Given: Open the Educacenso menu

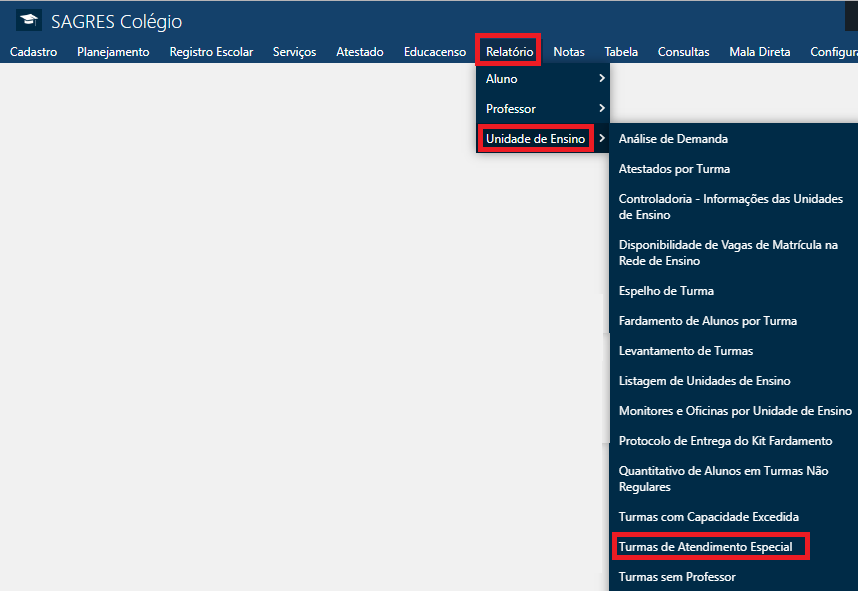Looking at the screenshot, I should 434,51.
